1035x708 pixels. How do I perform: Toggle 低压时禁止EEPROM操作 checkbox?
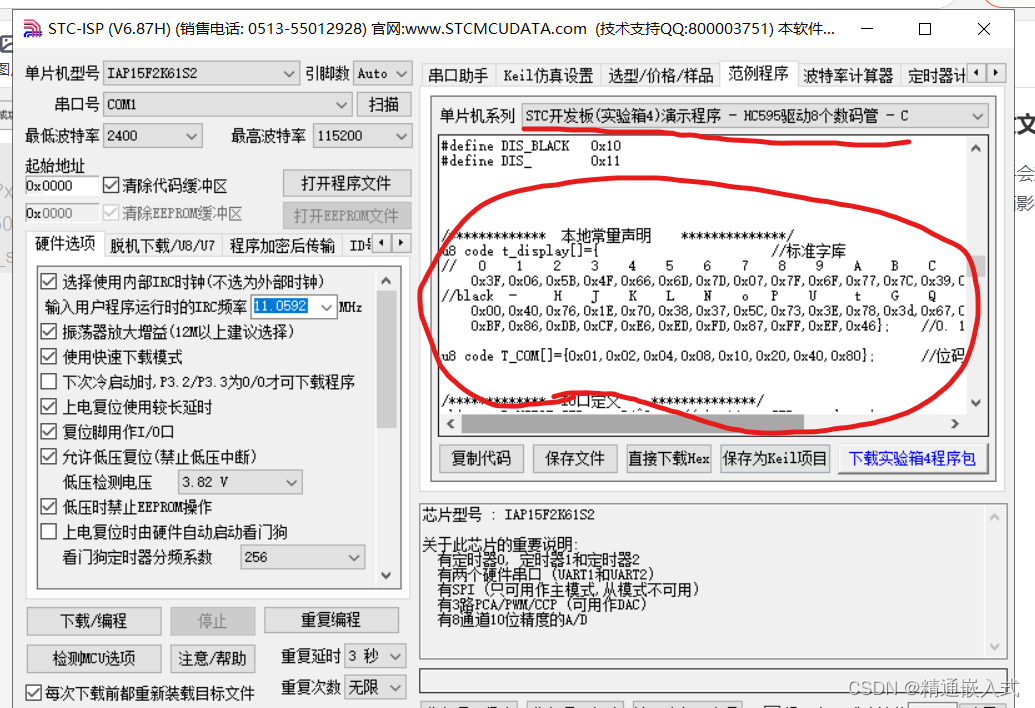(x=48, y=507)
